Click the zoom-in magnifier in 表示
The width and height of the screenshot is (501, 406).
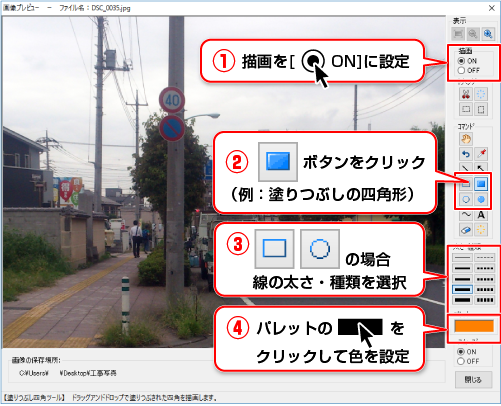point(488,34)
